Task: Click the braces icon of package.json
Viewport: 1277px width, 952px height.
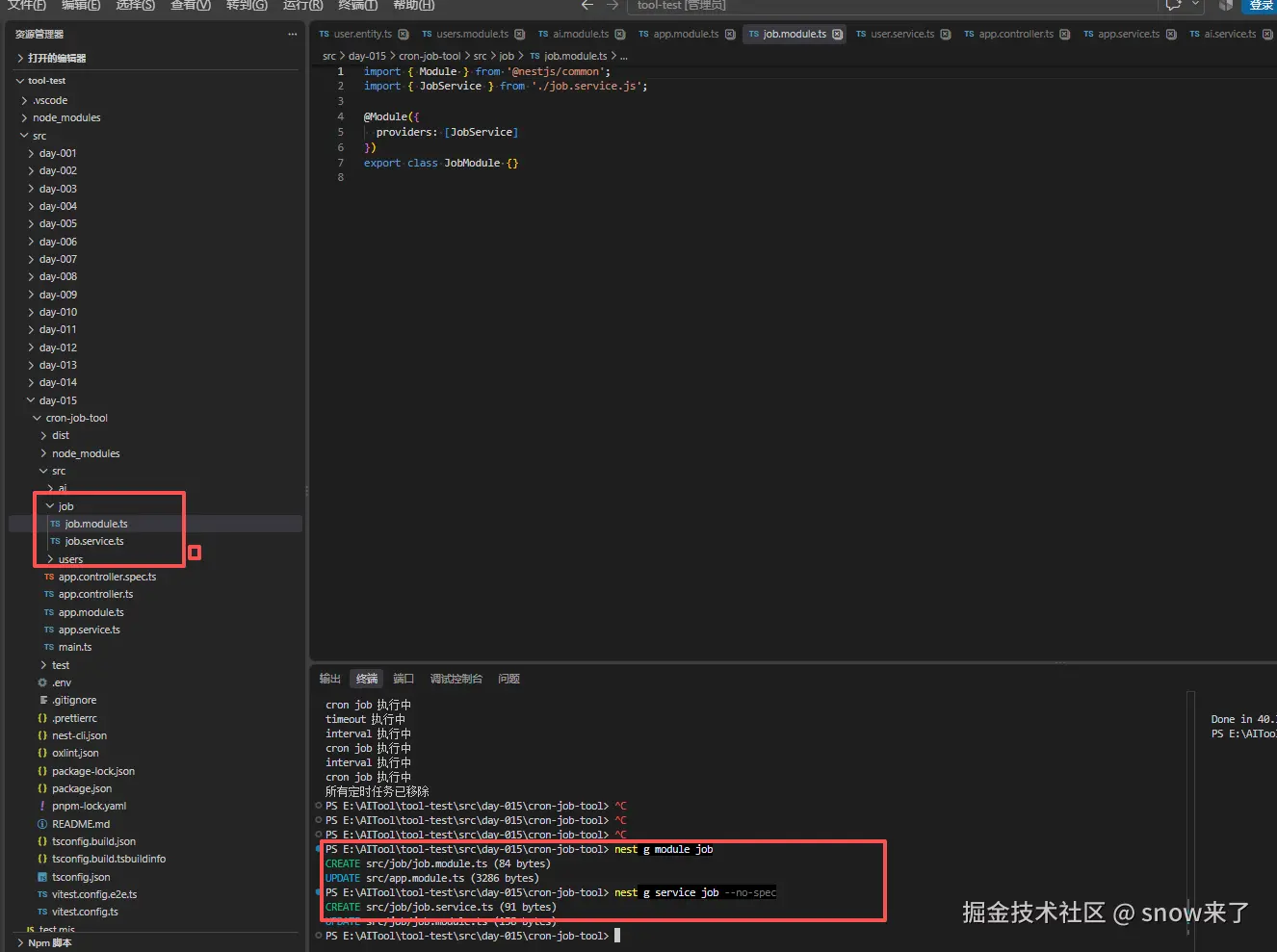Action: [42, 789]
